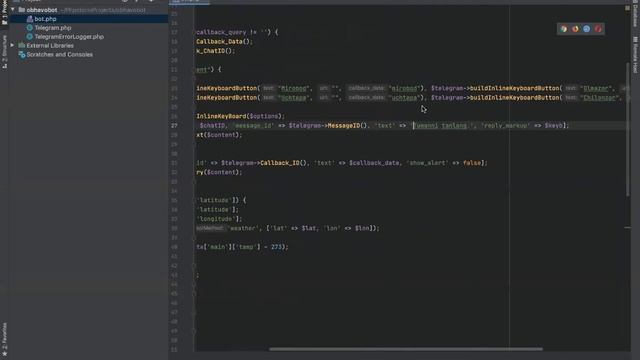Open the Remote Host tool window tab

636,55
